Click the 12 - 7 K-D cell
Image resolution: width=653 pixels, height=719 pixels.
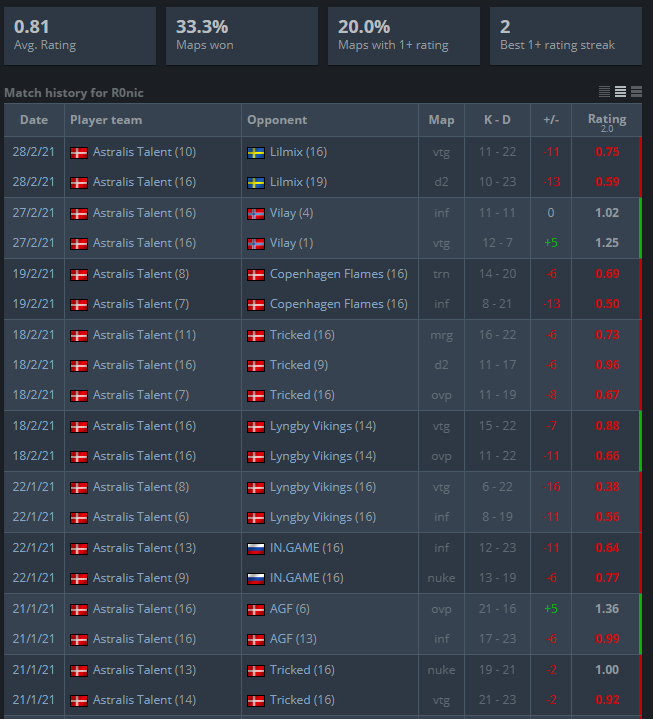[498, 243]
